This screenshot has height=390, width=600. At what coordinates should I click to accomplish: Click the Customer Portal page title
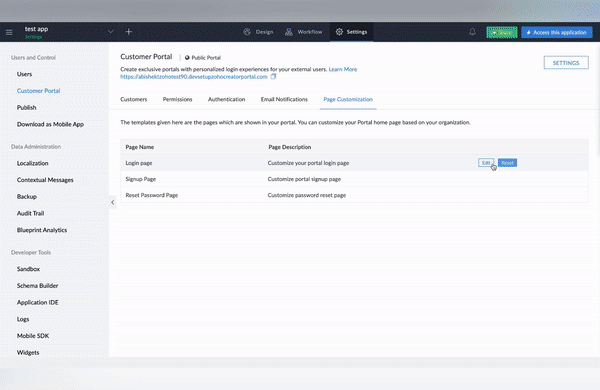[x=146, y=57]
